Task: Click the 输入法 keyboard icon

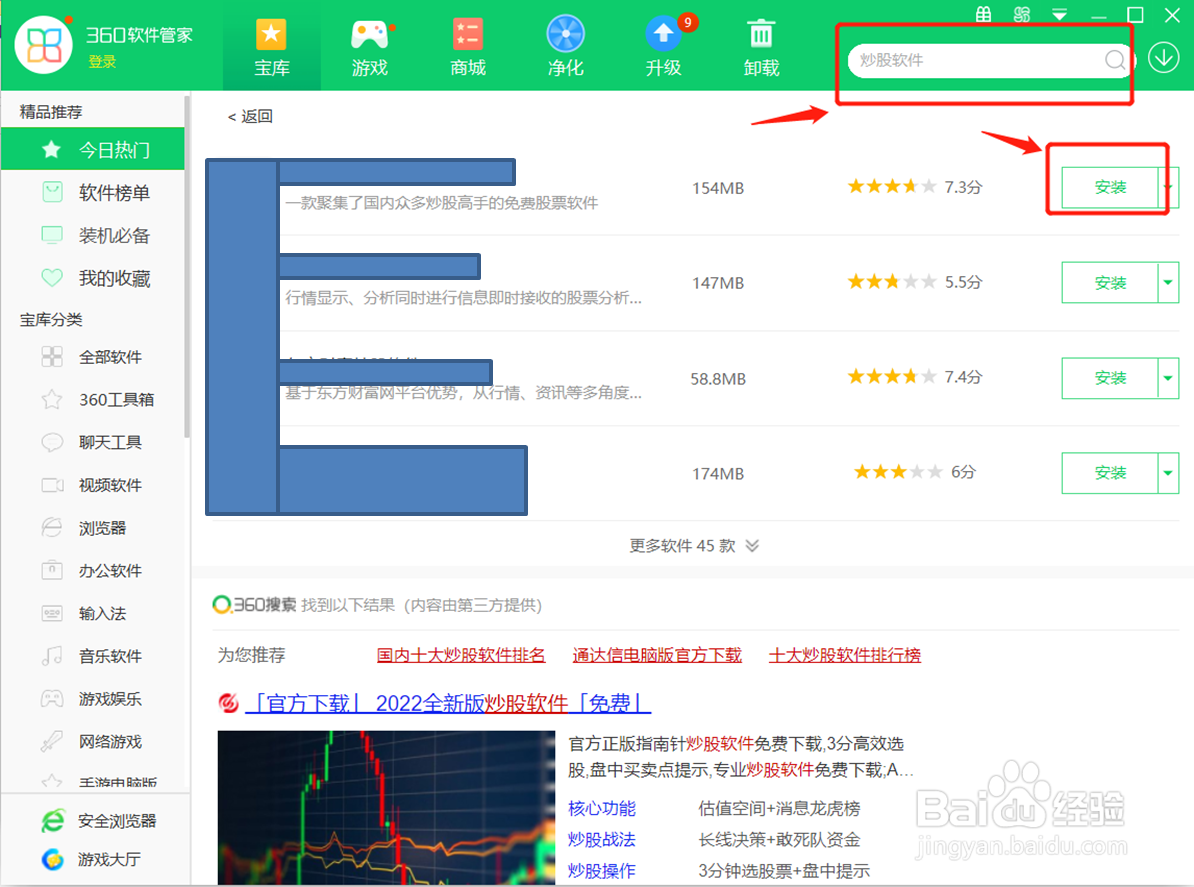Action: [x=52, y=613]
